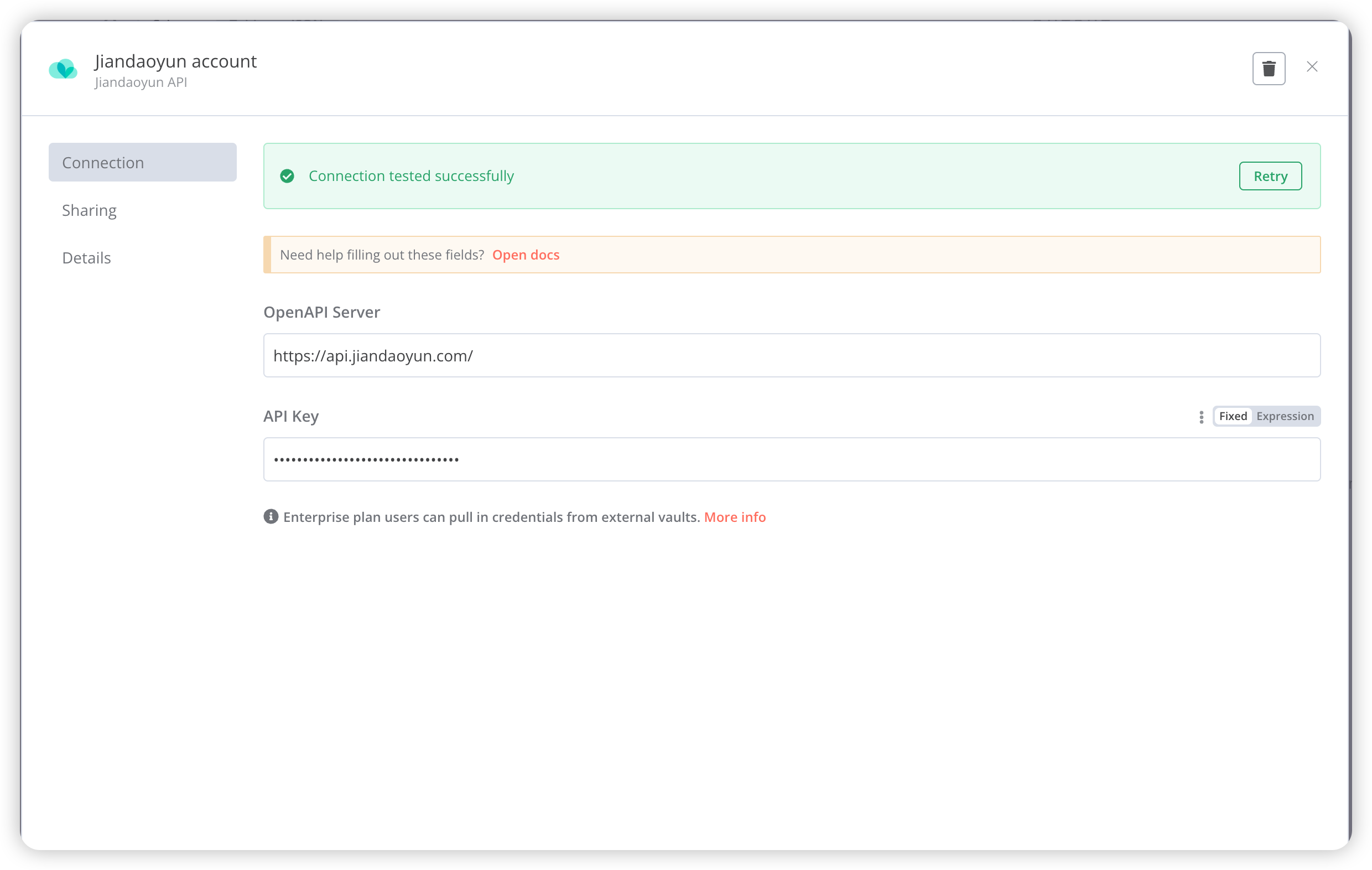Click the green success checkmark icon
The height and width of the screenshot is (870, 1372).
287,176
